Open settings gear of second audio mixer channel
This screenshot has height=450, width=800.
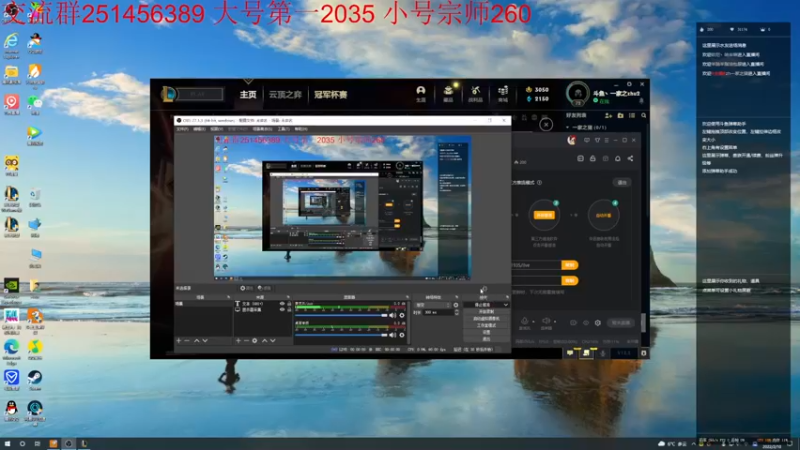click(x=402, y=335)
